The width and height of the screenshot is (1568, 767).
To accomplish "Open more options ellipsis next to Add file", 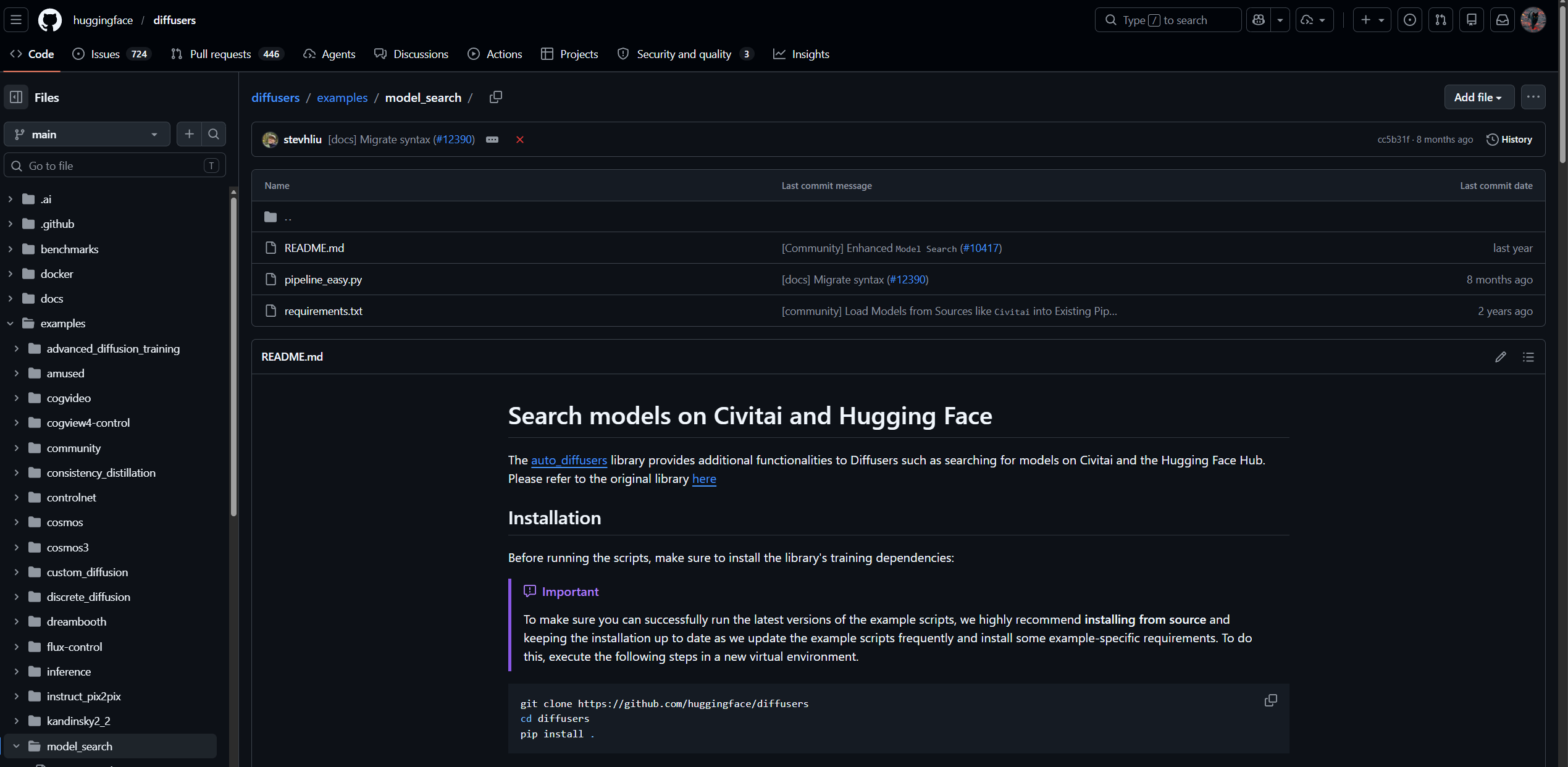I will click(1533, 97).
